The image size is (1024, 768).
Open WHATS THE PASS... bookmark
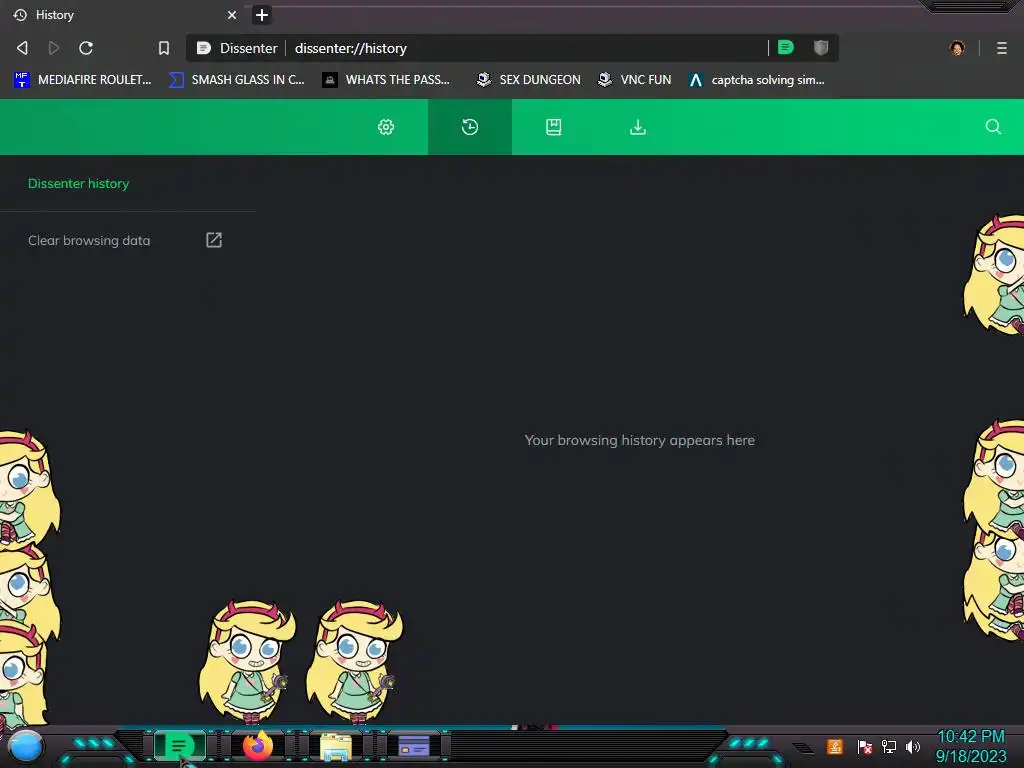tap(386, 80)
